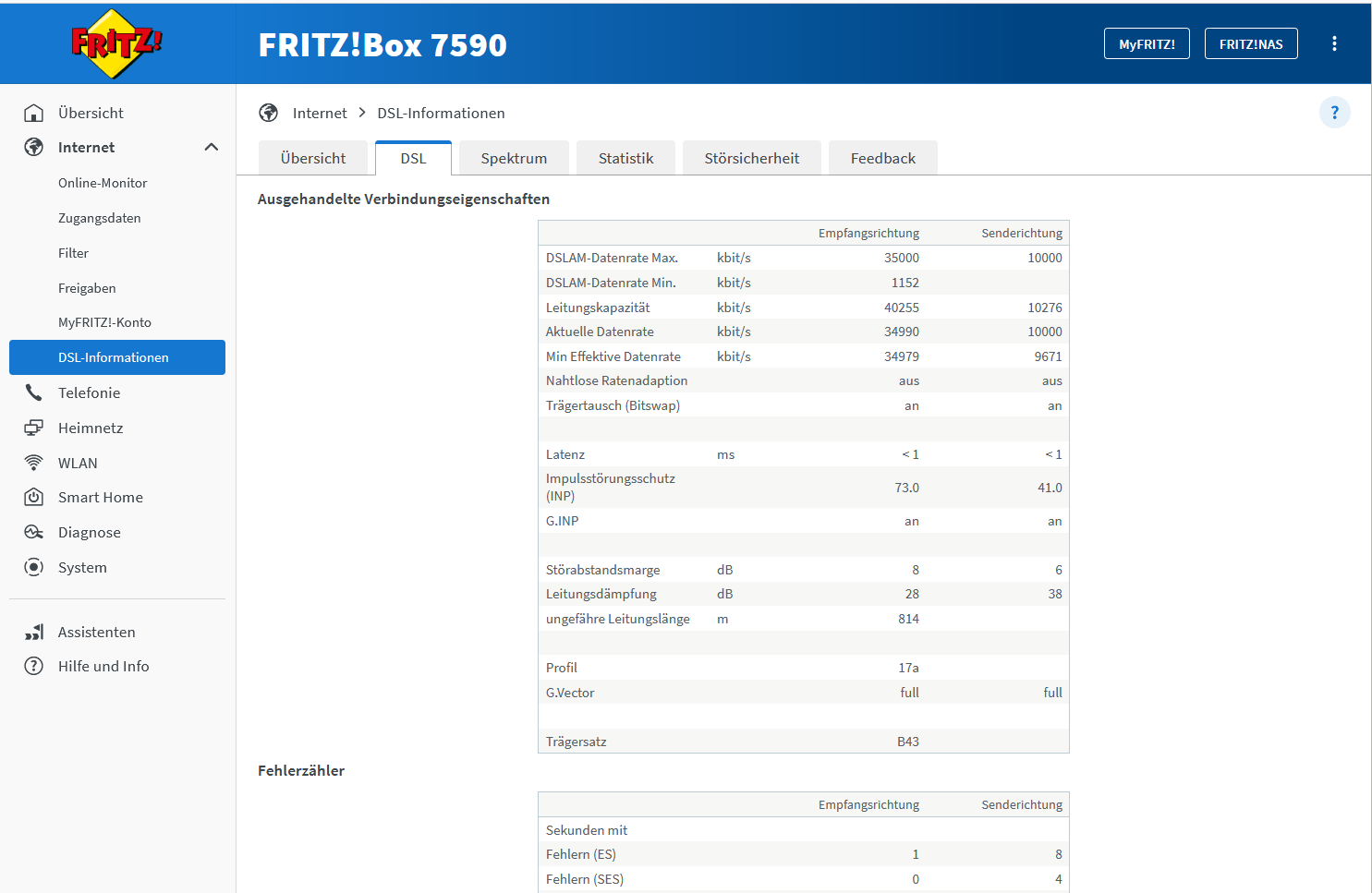The width and height of the screenshot is (1372, 893).
Task: Switch to the Statistik tab
Action: point(625,158)
